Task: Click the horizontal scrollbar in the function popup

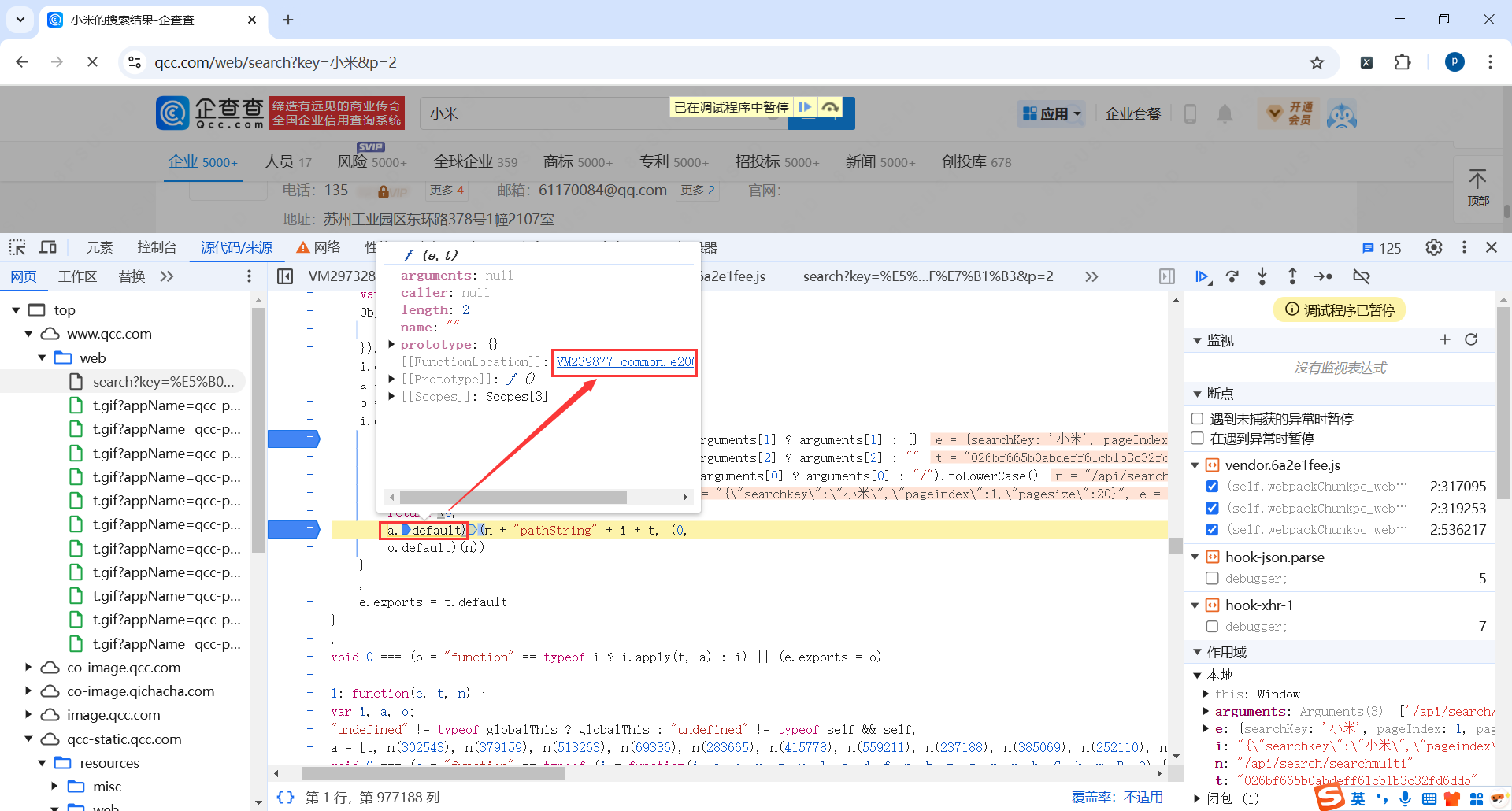Action: click(x=513, y=497)
